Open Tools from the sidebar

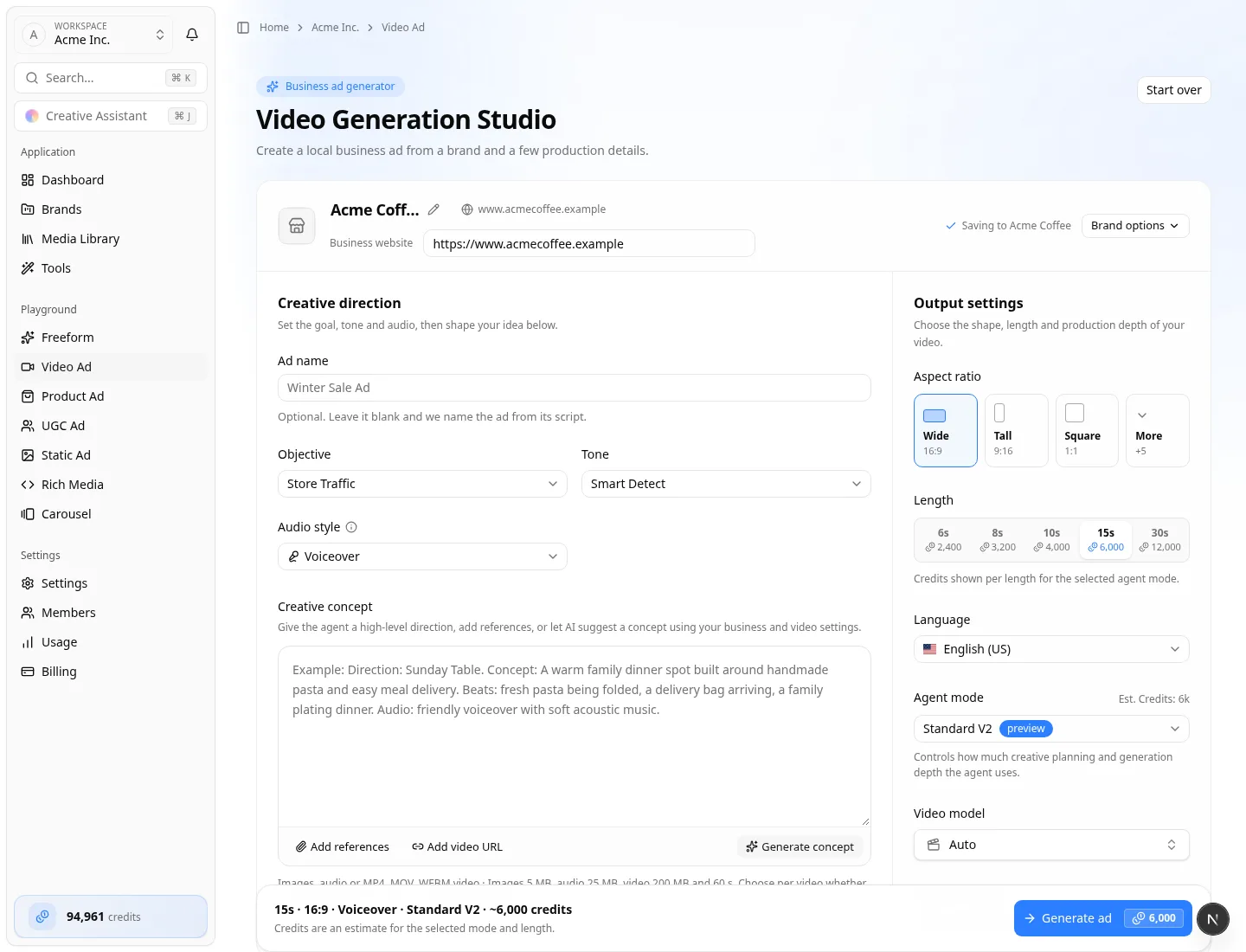111,268
